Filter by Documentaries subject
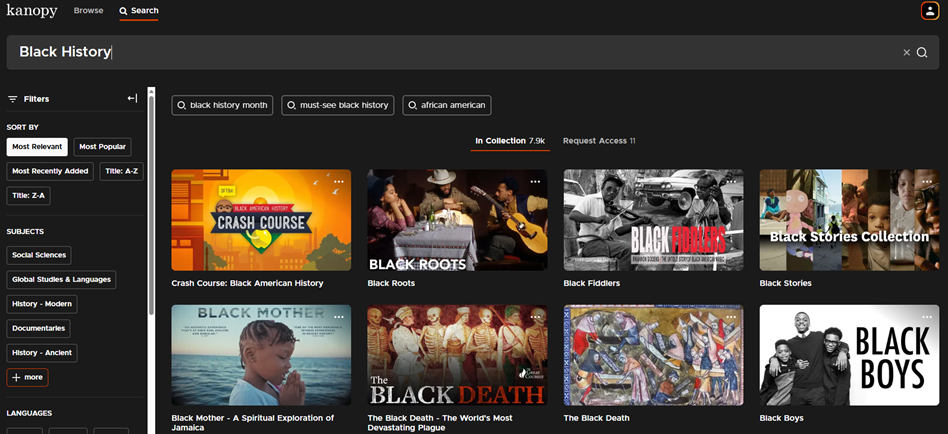Viewport: 948px width, 434px height. tap(39, 328)
